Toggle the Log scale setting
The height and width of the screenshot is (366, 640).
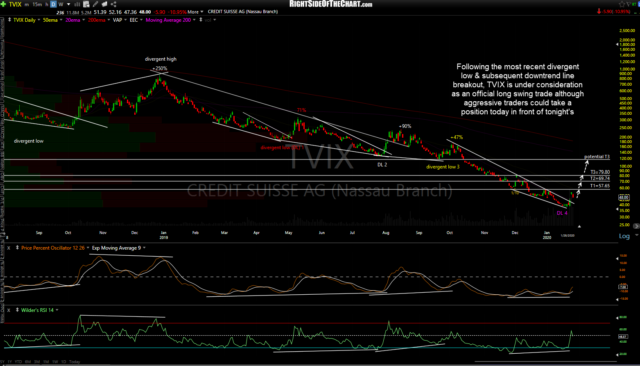click(624, 236)
